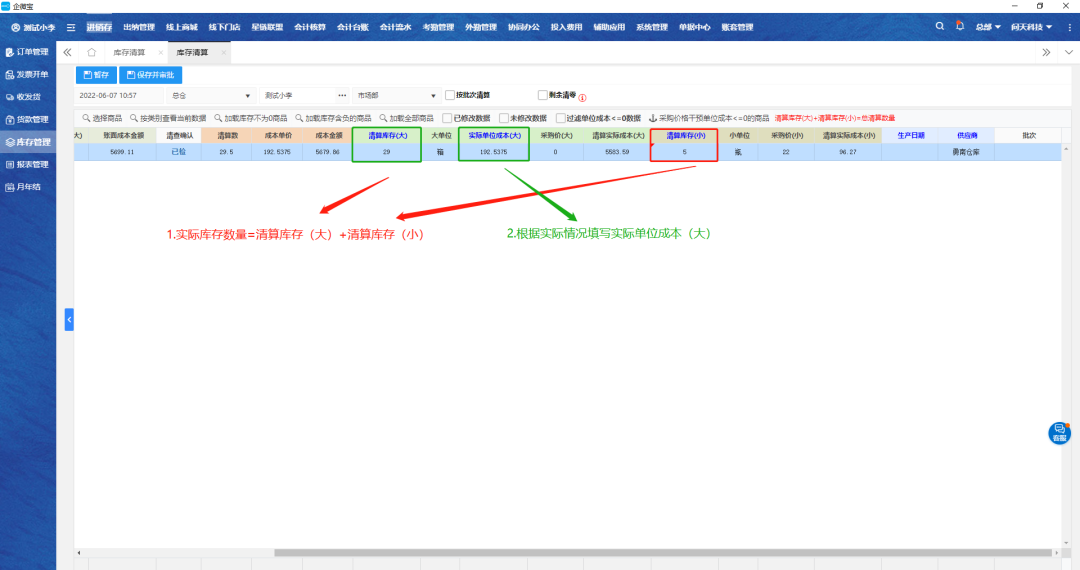
Task: Go to home tab icon
Action: [92, 51]
